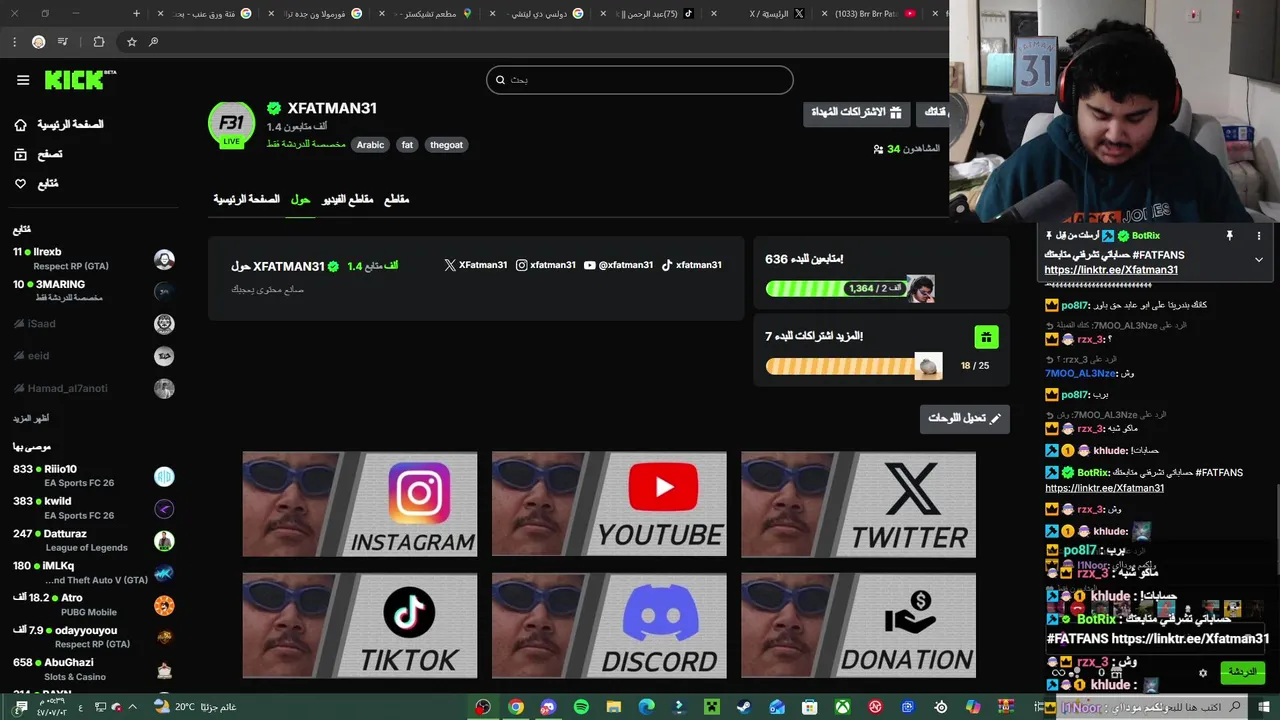This screenshot has width=1280, height=720.
Task: Focus the Kick search field
Action: [640, 80]
